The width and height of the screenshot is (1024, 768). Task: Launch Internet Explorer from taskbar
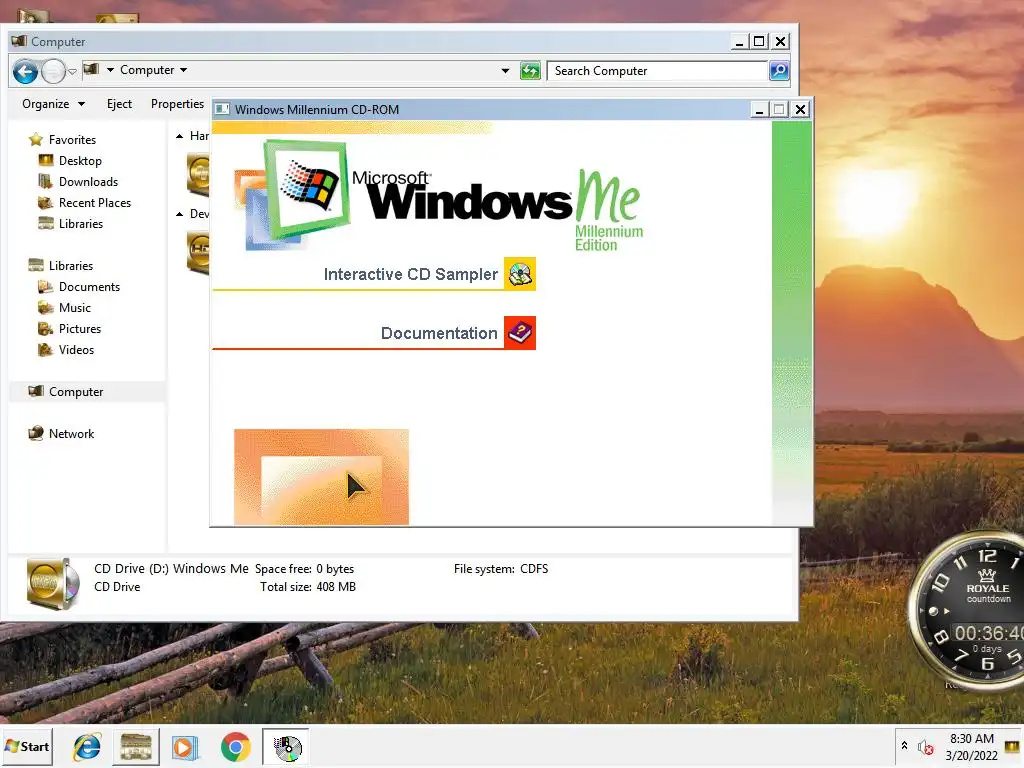tap(87, 747)
